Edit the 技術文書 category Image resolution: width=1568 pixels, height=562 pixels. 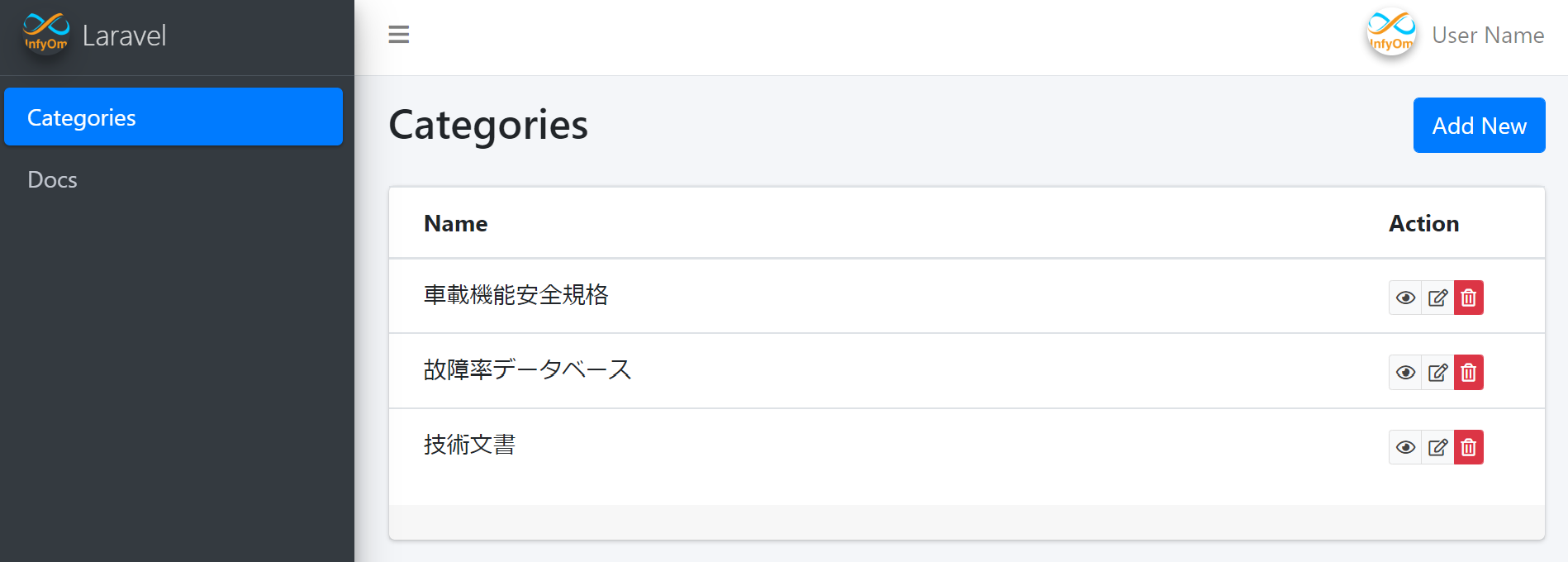pyautogui.click(x=1437, y=446)
